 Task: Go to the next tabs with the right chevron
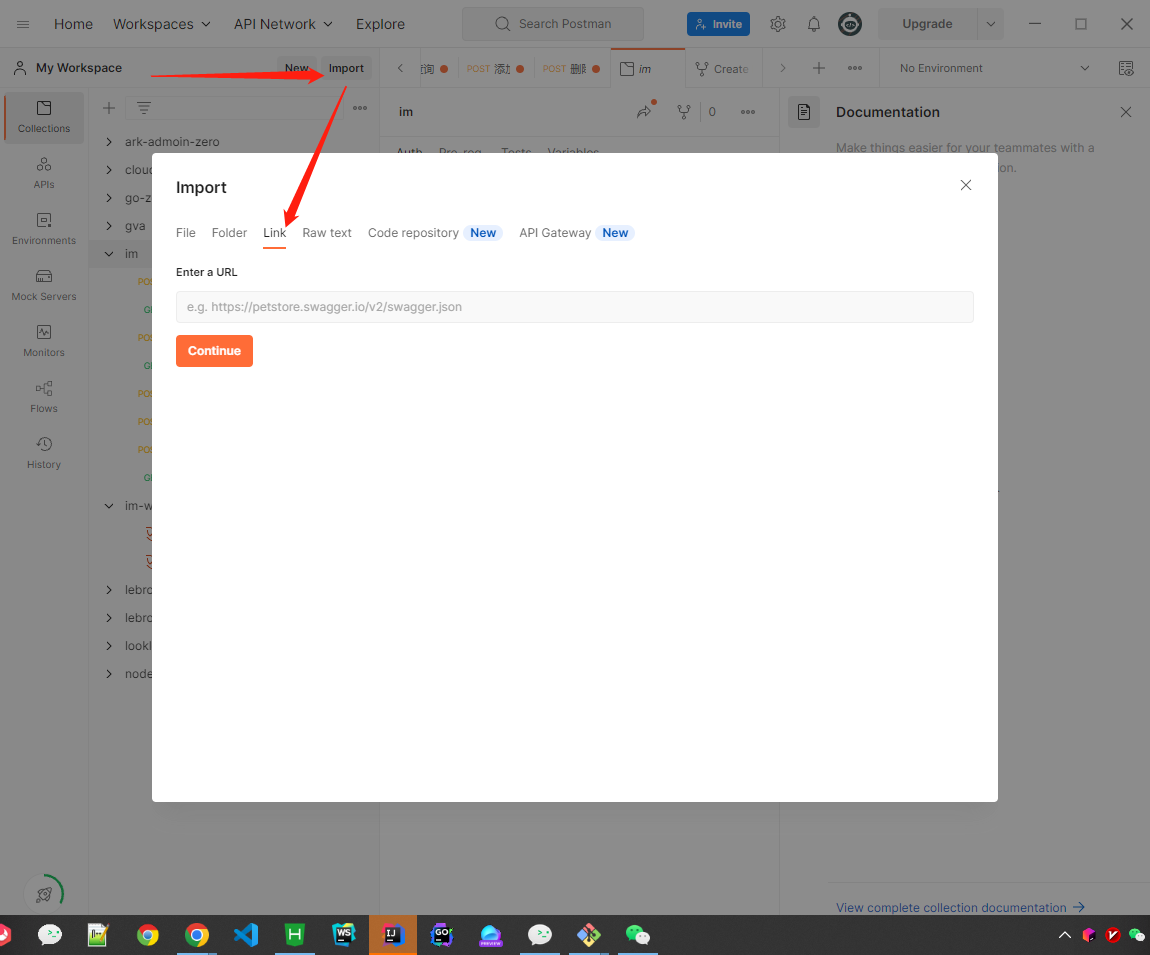783,68
